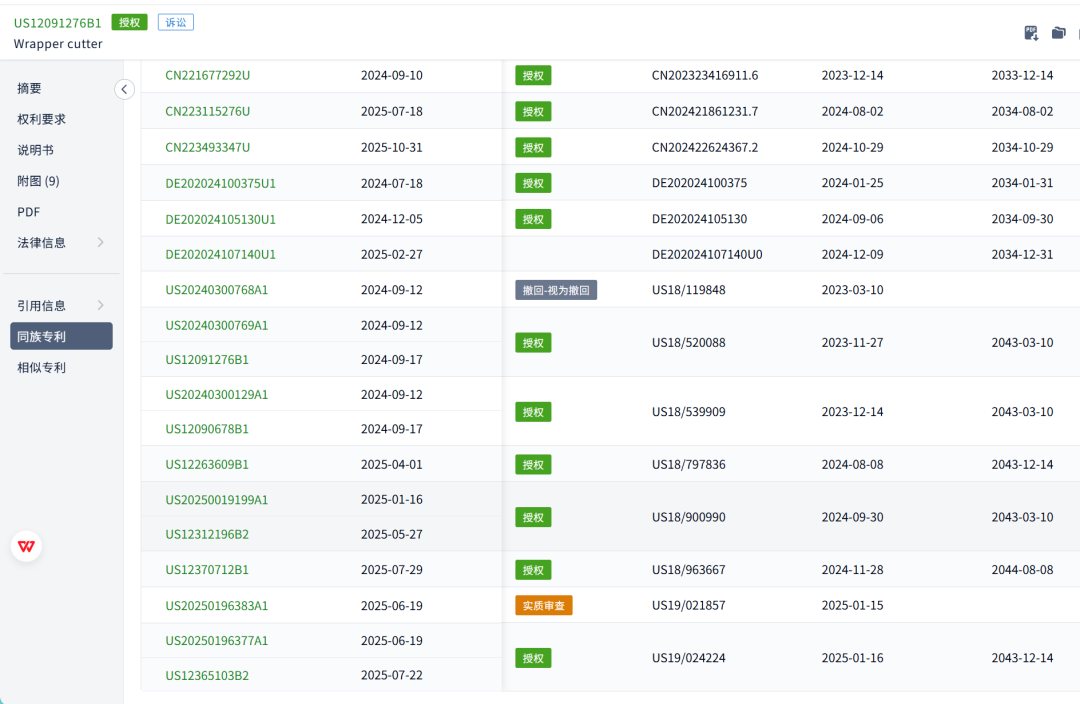Open patent CN223493347U

tap(207, 147)
